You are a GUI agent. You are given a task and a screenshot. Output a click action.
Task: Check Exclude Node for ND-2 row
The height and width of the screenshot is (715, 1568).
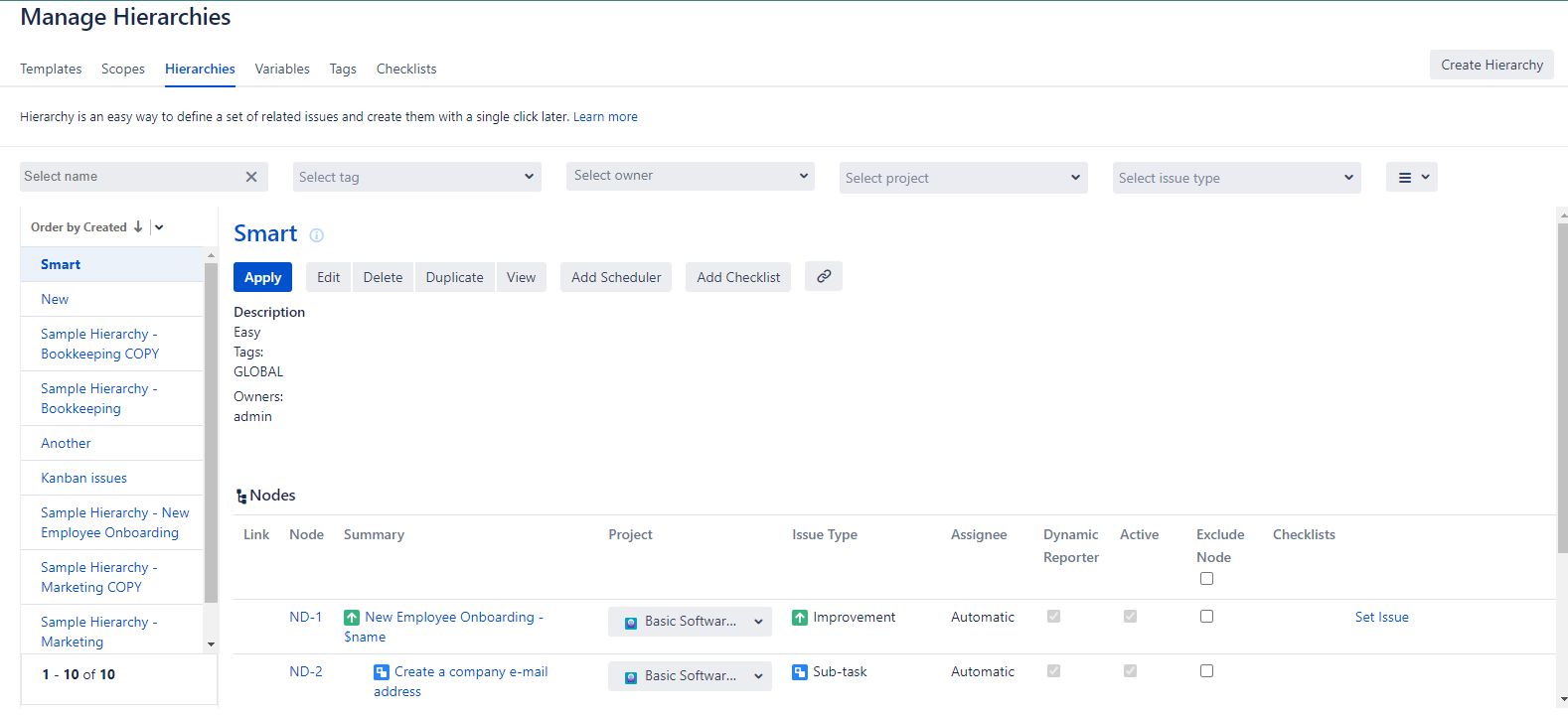1206,671
